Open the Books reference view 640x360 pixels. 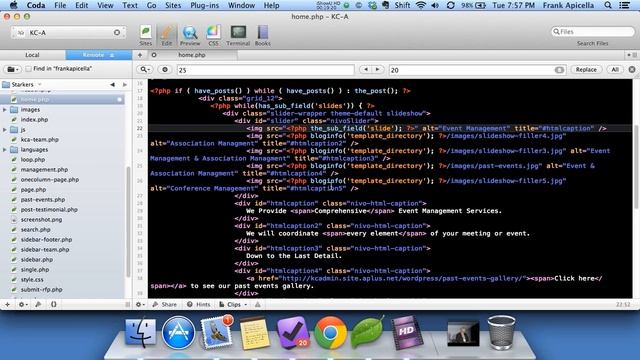point(262,36)
